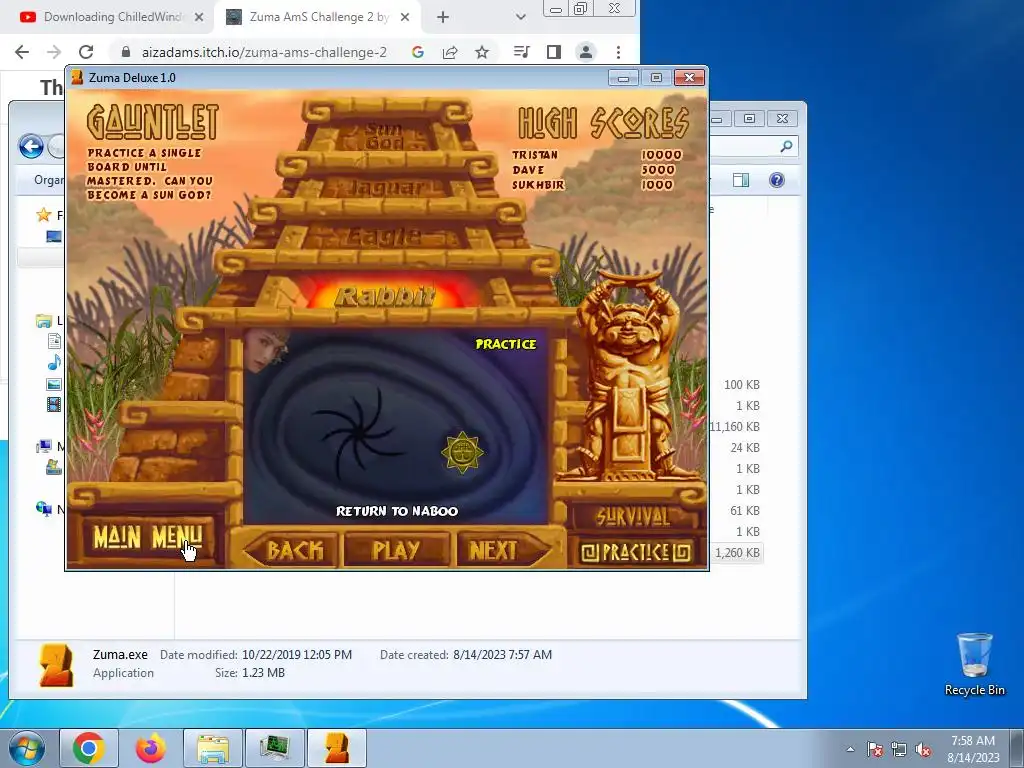Screen dimensions: 1024x768
Task: Click Pictures library icon in Explorer
Action: (54, 384)
